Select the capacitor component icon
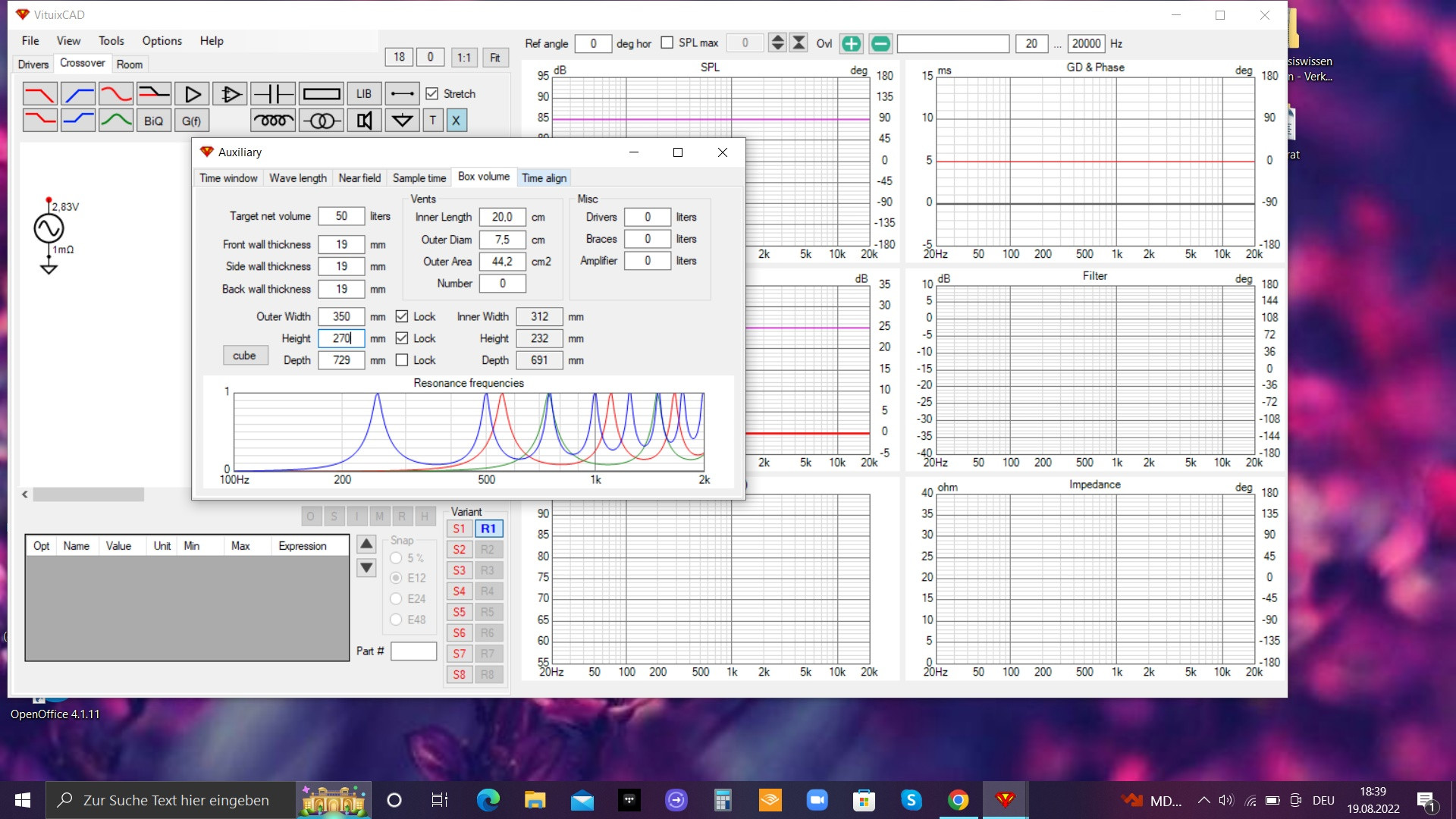This screenshot has width=1456, height=819. point(272,94)
